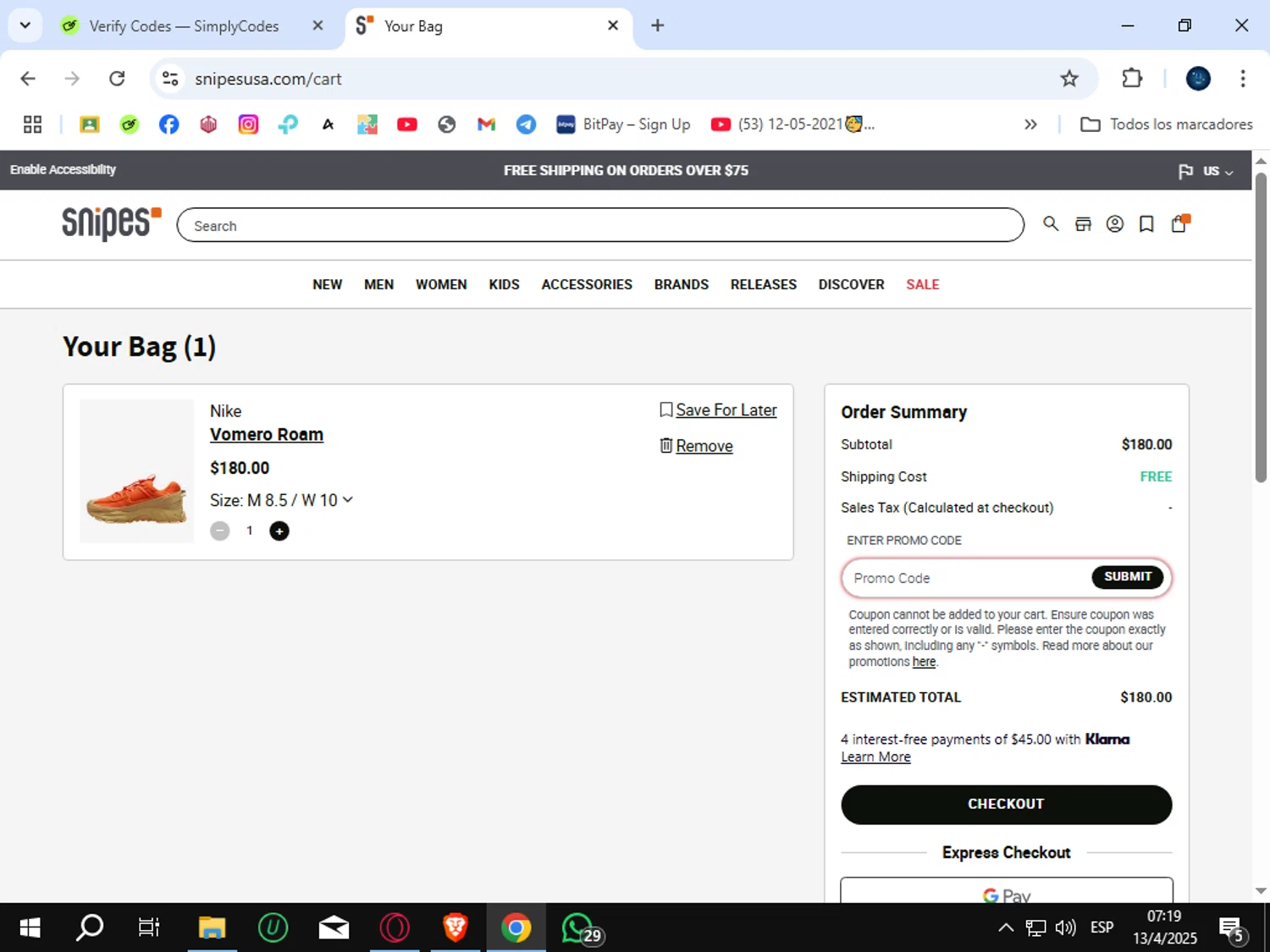Screen dimensions: 1270x952
Task: Open the SALE menu category
Action: click(923, 284)
